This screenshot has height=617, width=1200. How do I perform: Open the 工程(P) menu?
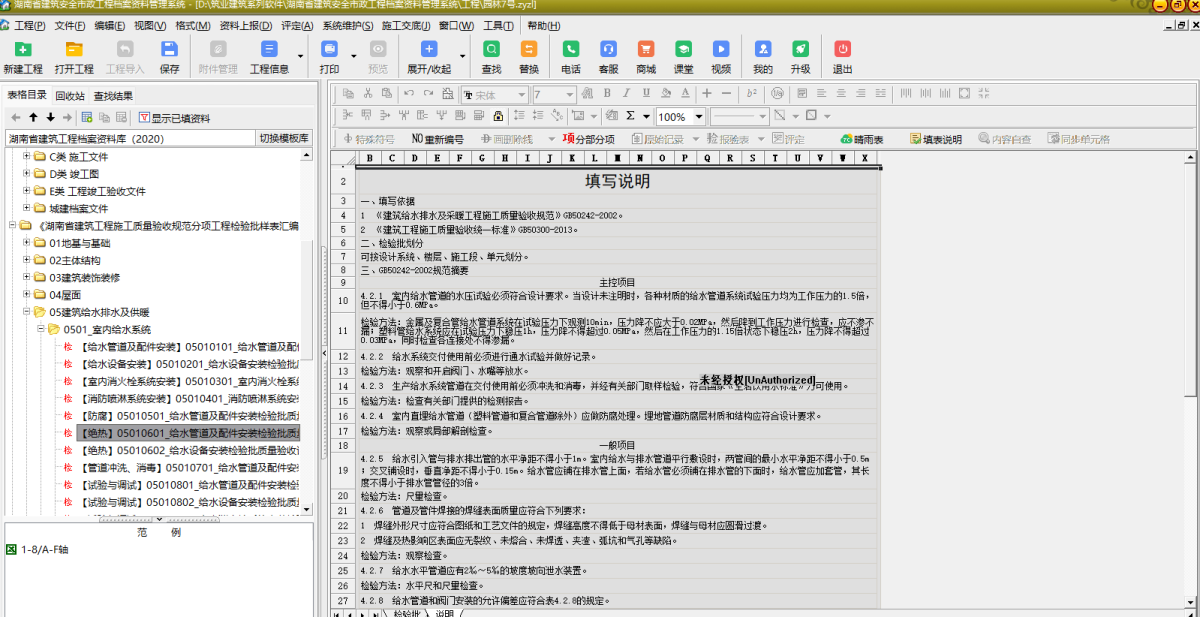tap(30, 25)
